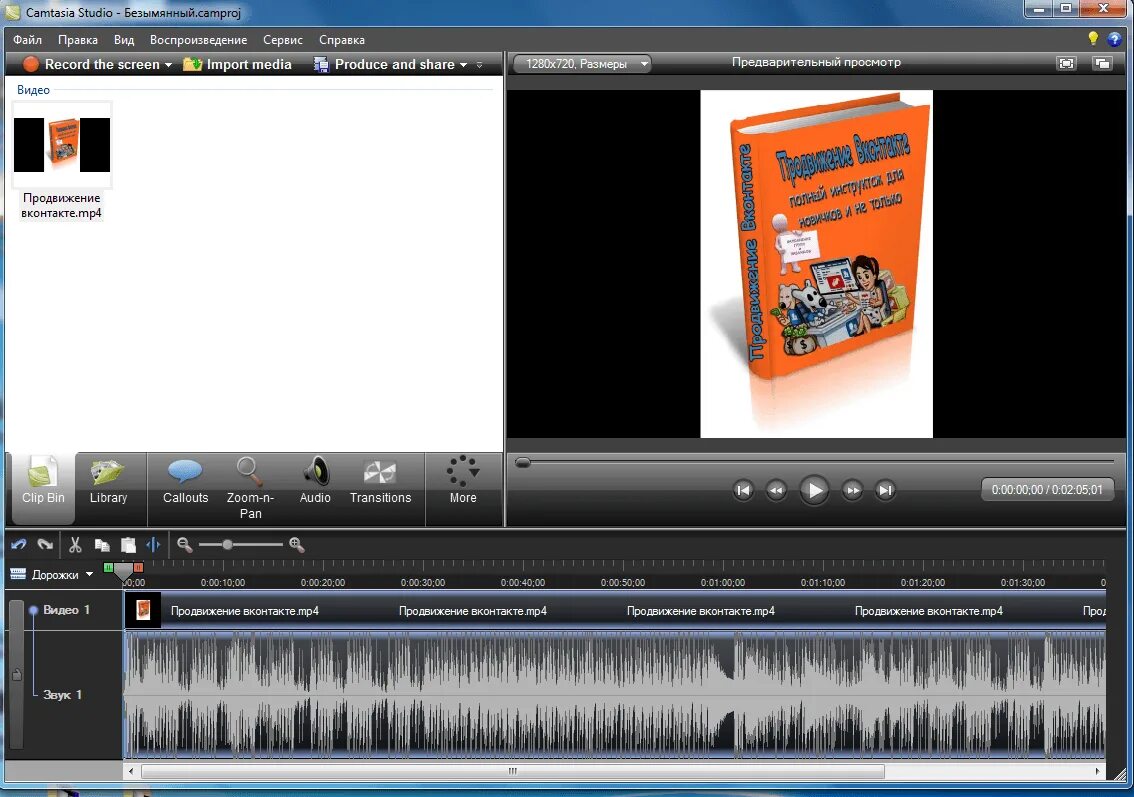Viewport: 1134px width, 797px height.
Task: Expand Produce and share dropdown arrow
Action: click(464, 65)
